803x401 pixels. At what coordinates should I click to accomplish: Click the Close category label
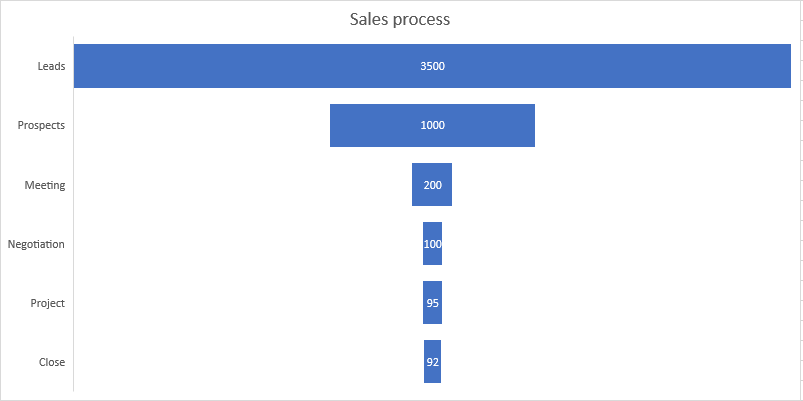pos(52,362)
